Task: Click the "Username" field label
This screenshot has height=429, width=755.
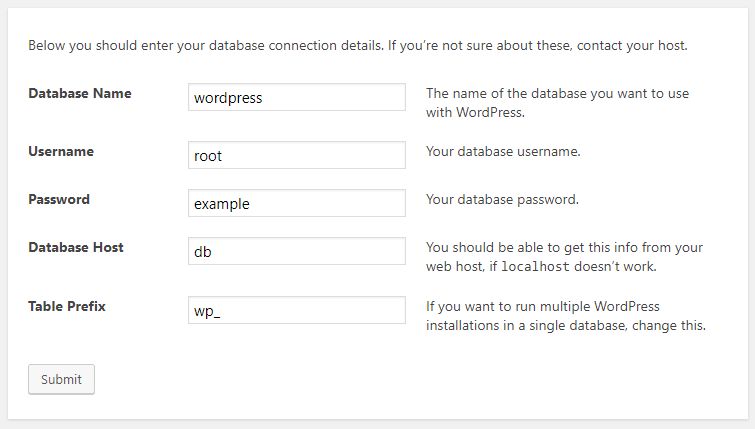Action: click(61, 151)
